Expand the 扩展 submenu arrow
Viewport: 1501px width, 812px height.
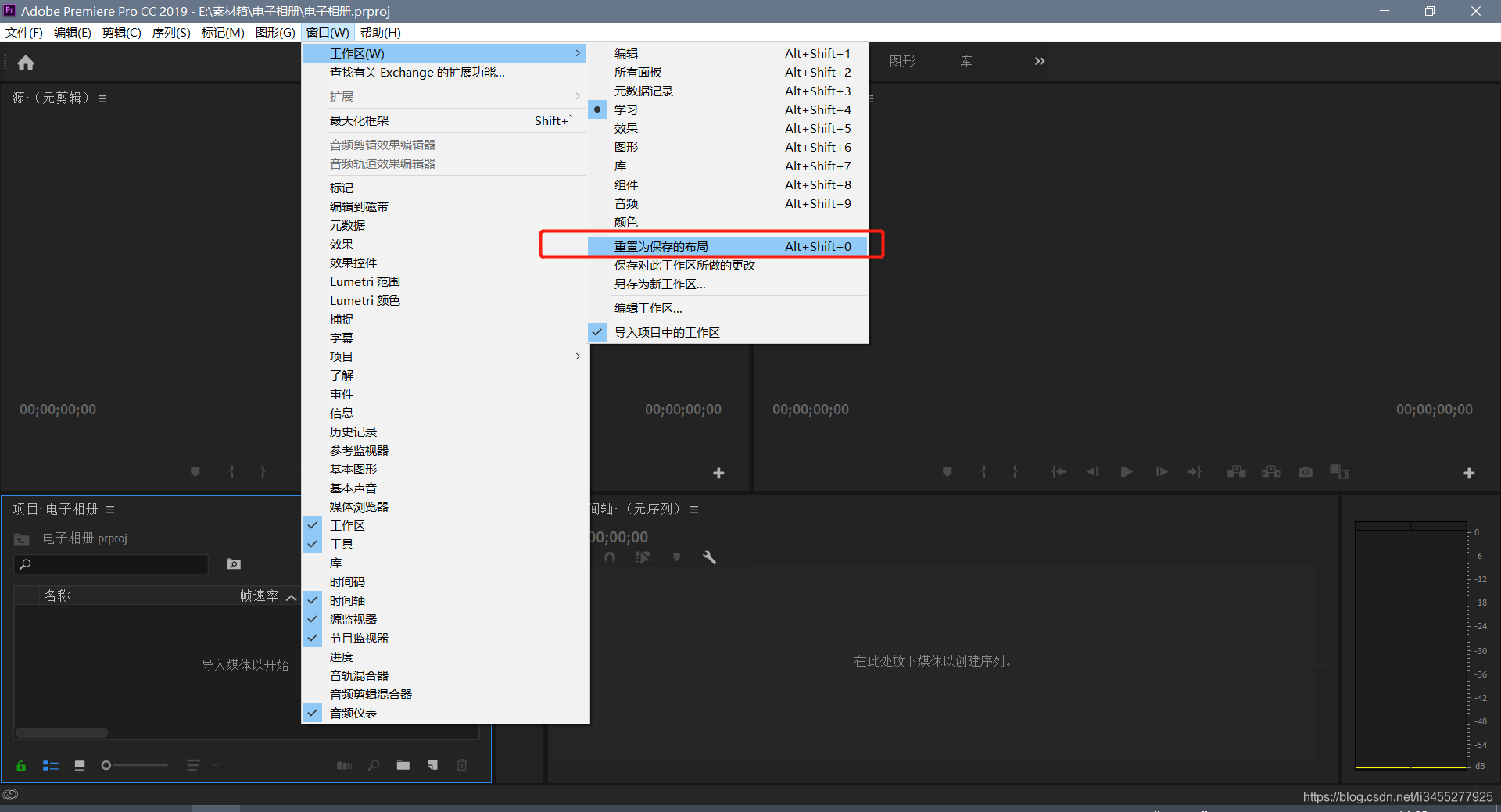pos(578,96)
